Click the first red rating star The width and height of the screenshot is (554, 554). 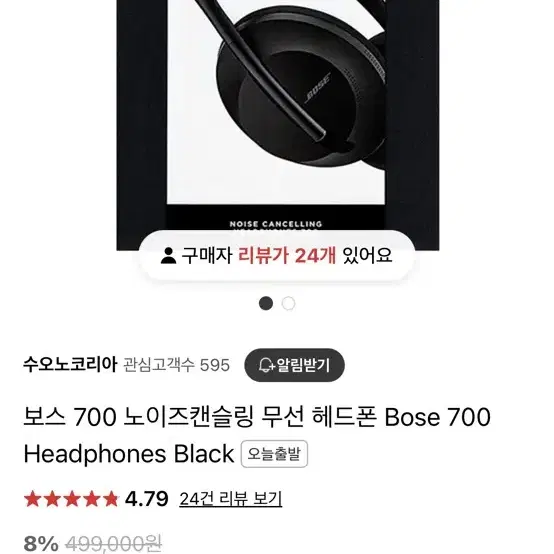pos(33,499)
